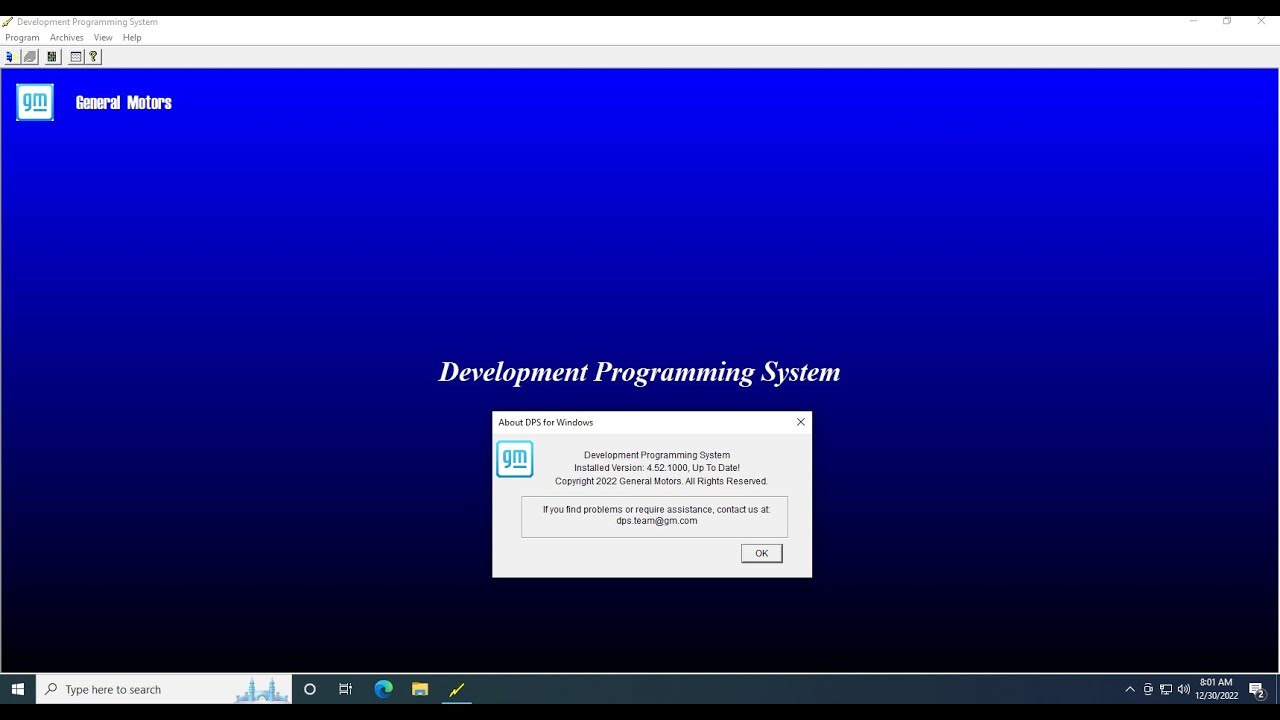1280x720 pixels.
Task: Click the General Motors heading text
Action: pos(124,102)
